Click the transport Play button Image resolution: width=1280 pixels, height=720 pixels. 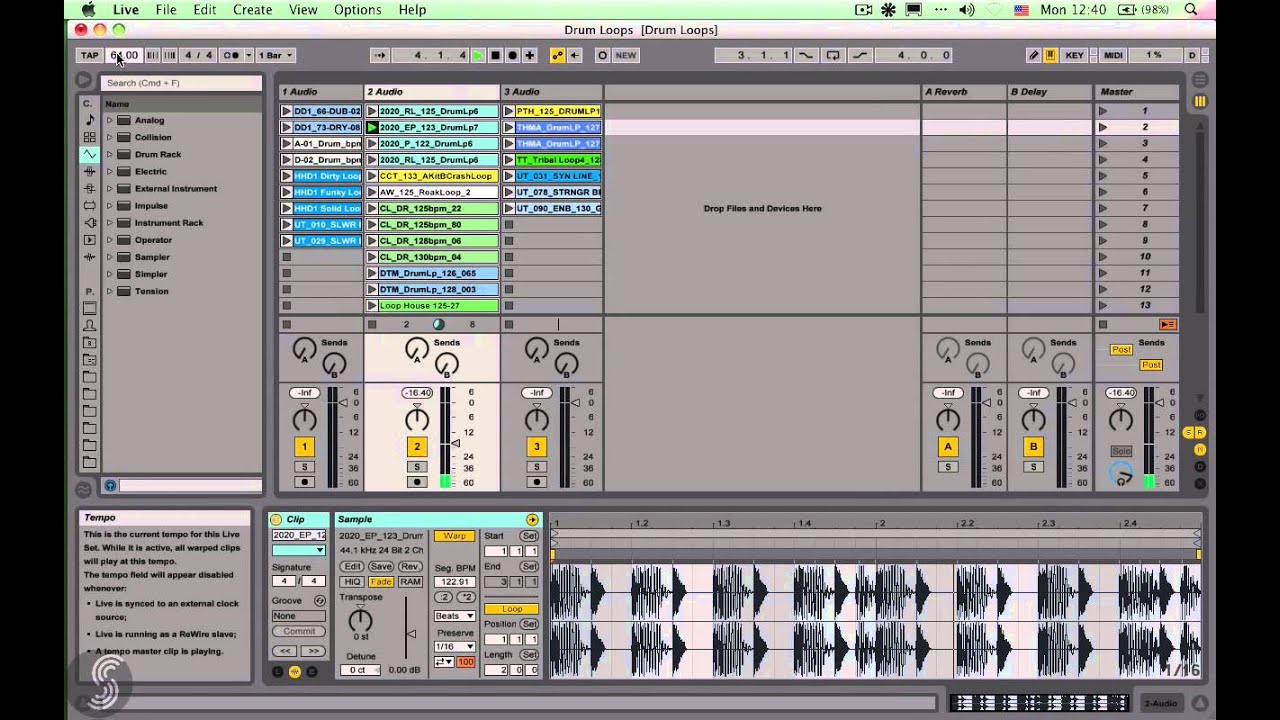(478, 55)
